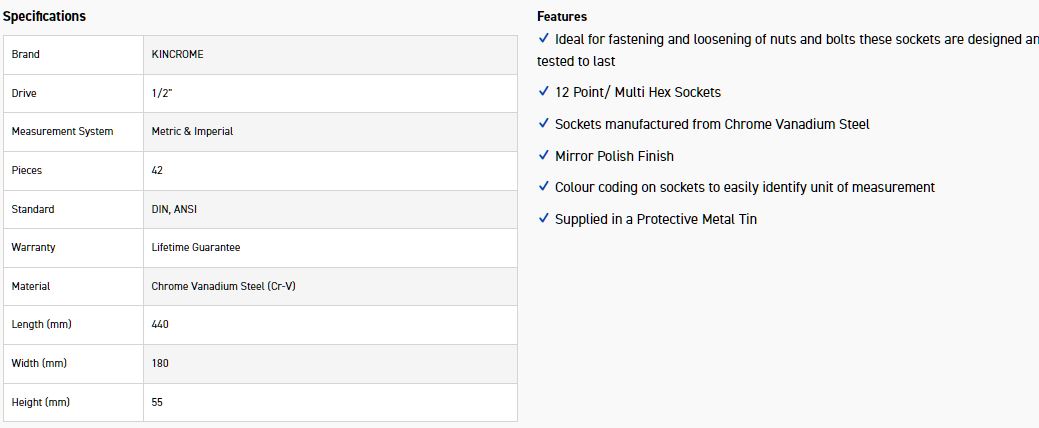
Task: Click the Width value 180
Action: 160,364
